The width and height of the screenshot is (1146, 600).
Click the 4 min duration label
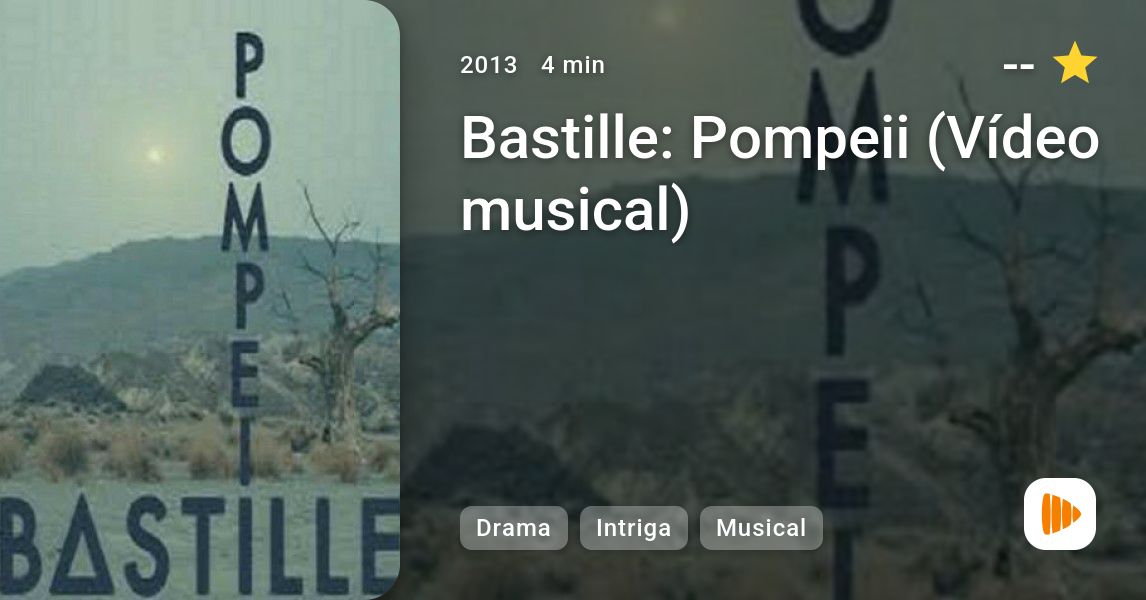coord(573,65)
